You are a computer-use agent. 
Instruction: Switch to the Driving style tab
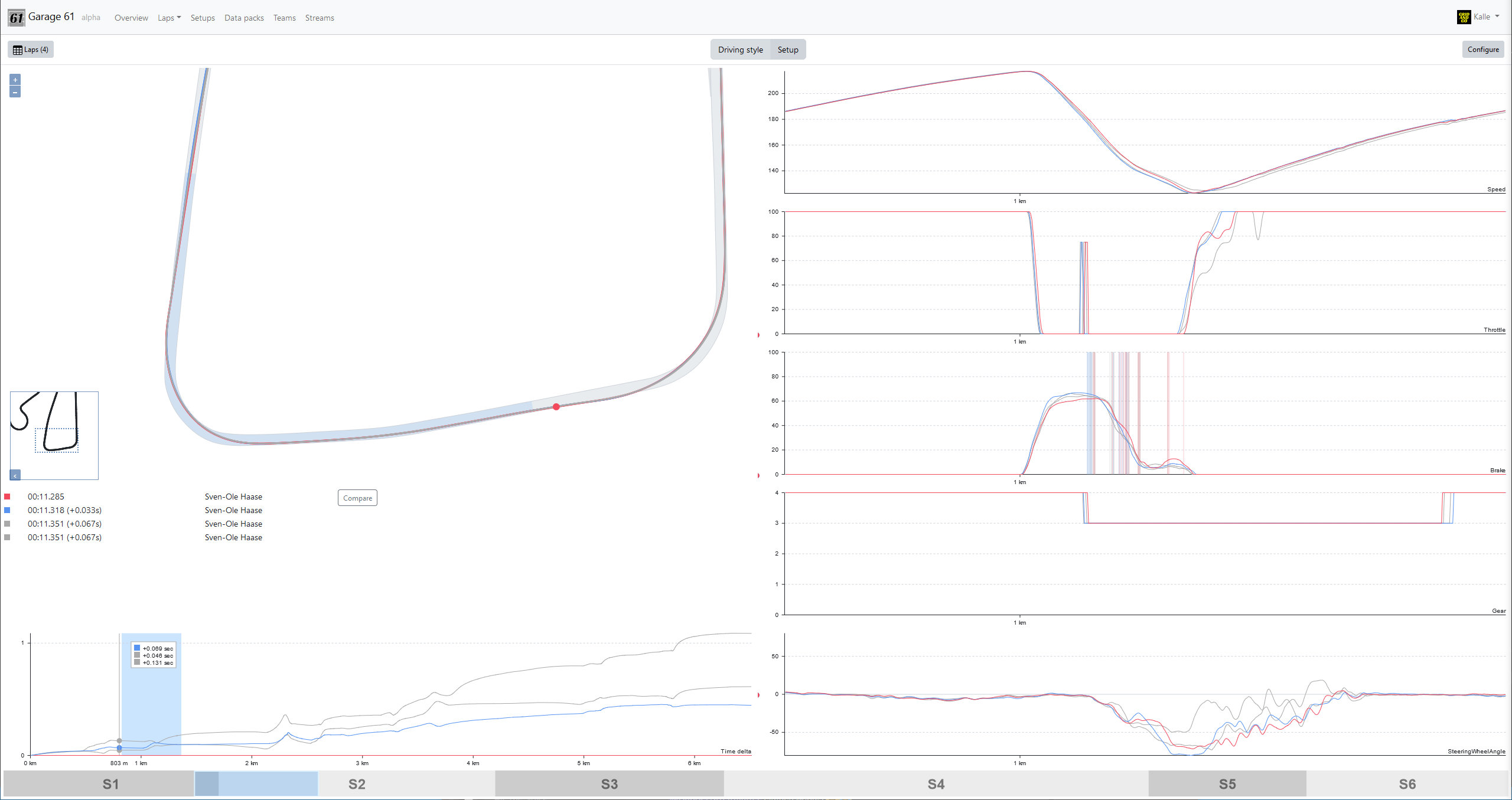739,49
